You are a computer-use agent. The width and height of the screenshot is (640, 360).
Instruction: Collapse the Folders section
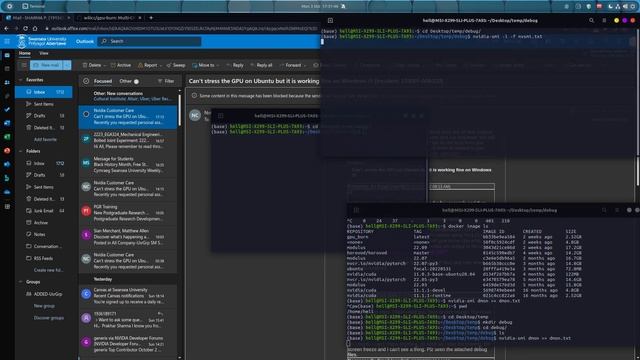point(20,151)
